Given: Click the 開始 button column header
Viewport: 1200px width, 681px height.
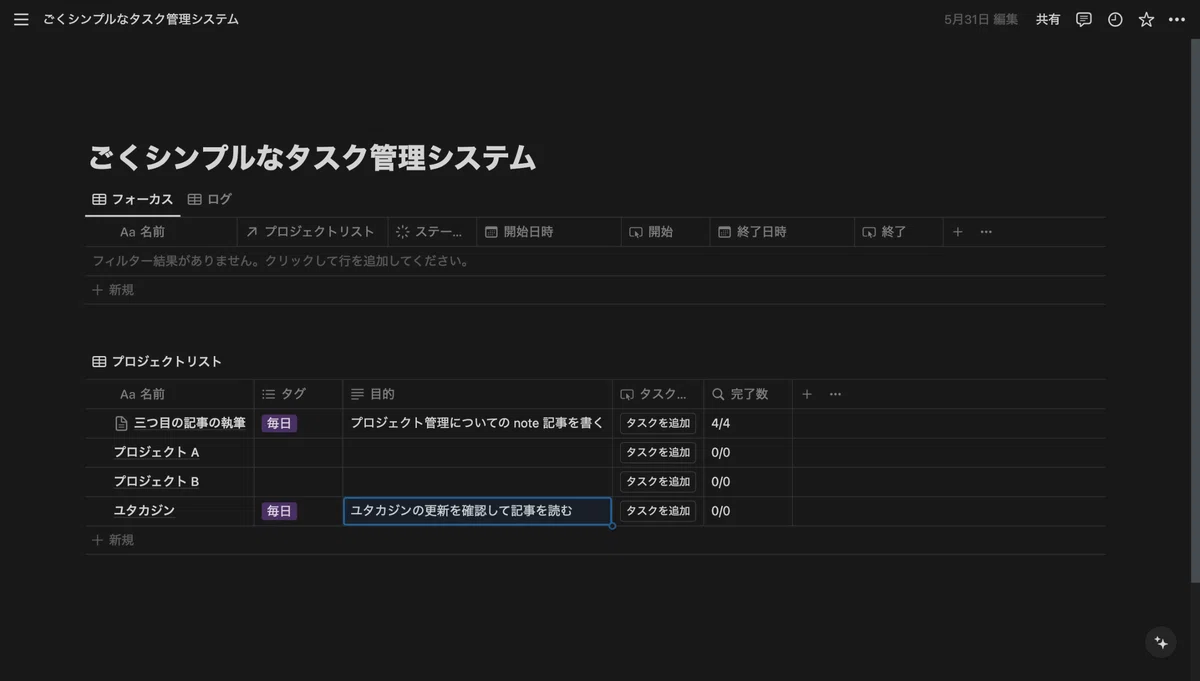Looking at the screenshot, I should 665,232.
